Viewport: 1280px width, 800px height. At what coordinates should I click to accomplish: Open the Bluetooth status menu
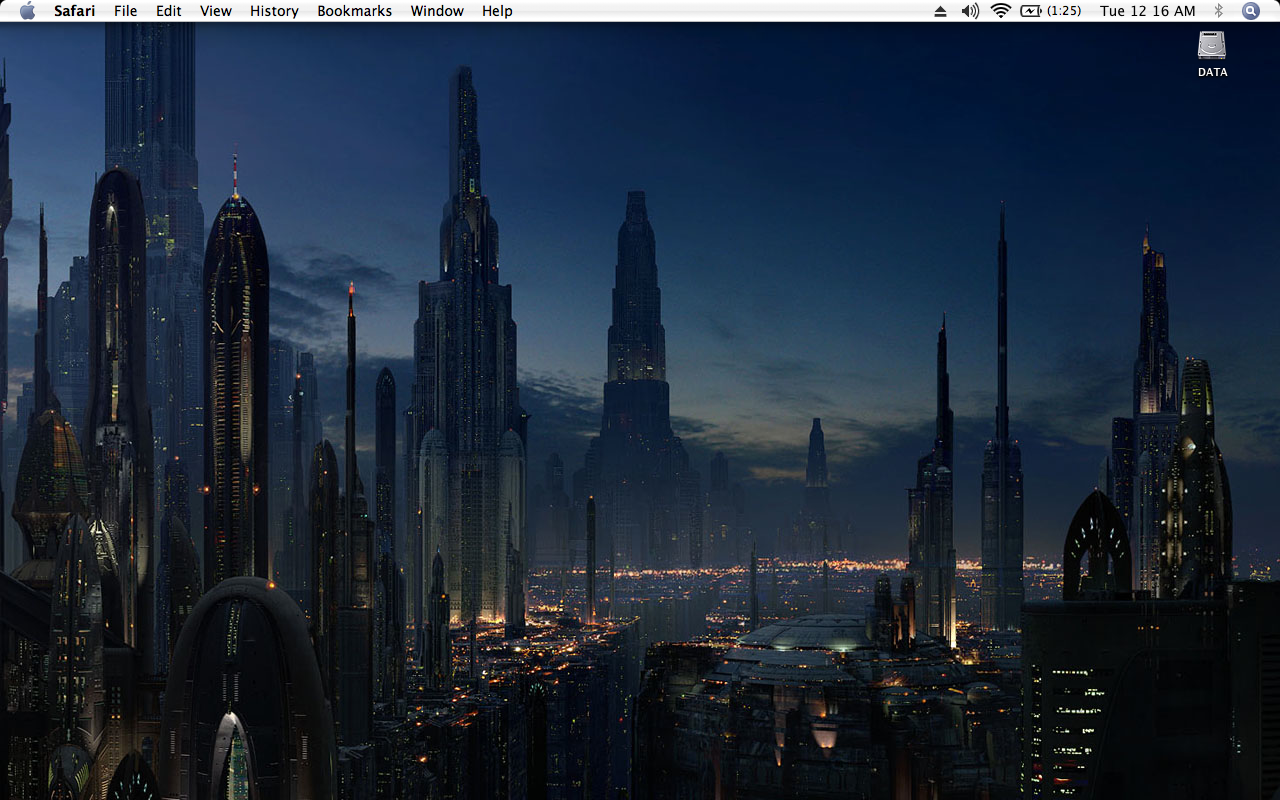[x=1218, y=11]
